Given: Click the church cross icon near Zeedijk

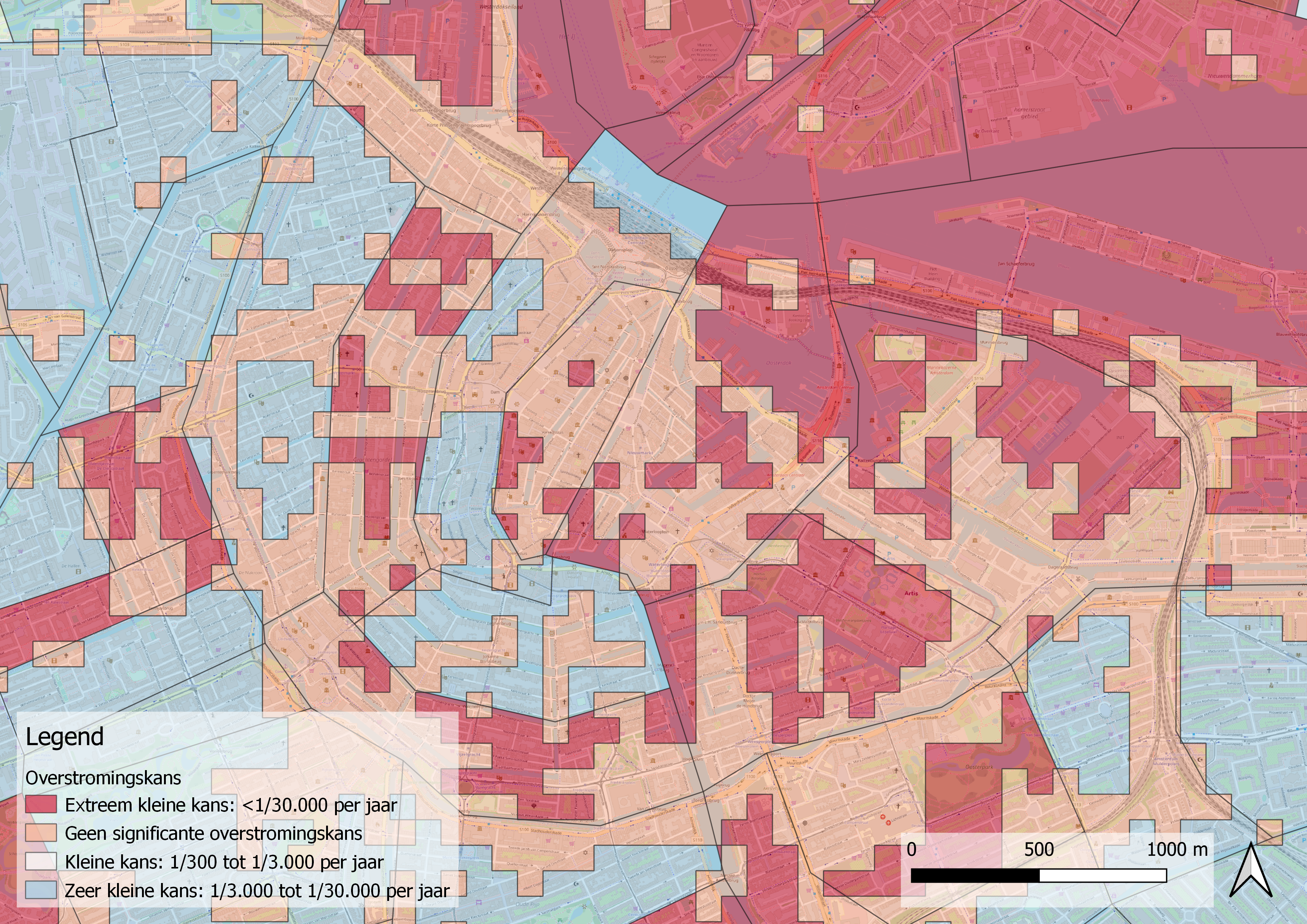Looking at the screenshot, I should pyautogui.click(x=646, y=302).
